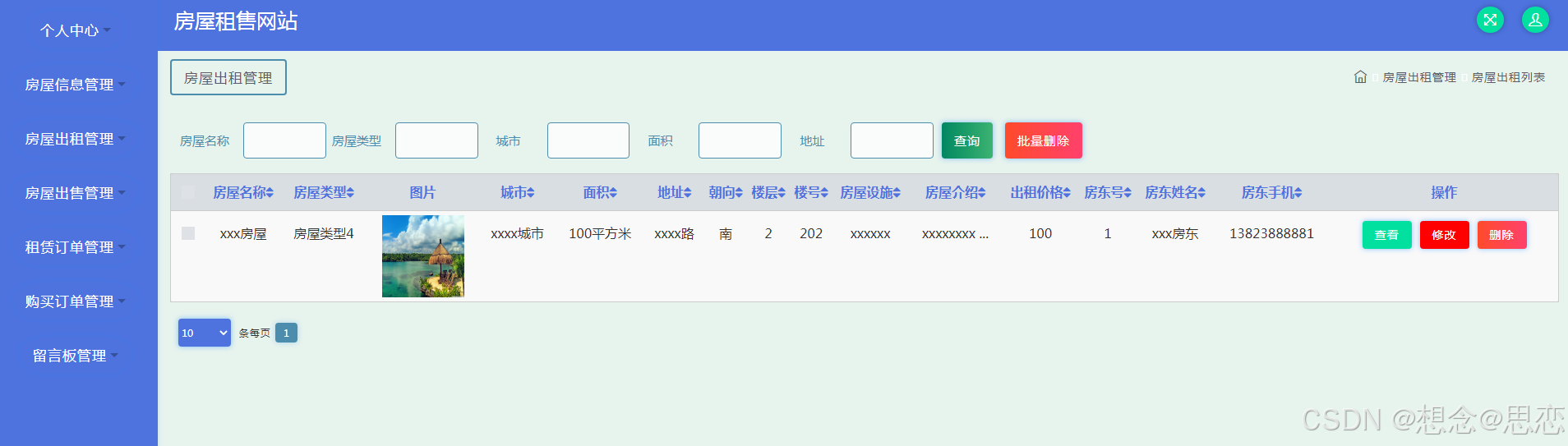Select the 房屋出租管理 tab above filters
The height and width of the screenshot is (446, 1568).
click(228, 77)
